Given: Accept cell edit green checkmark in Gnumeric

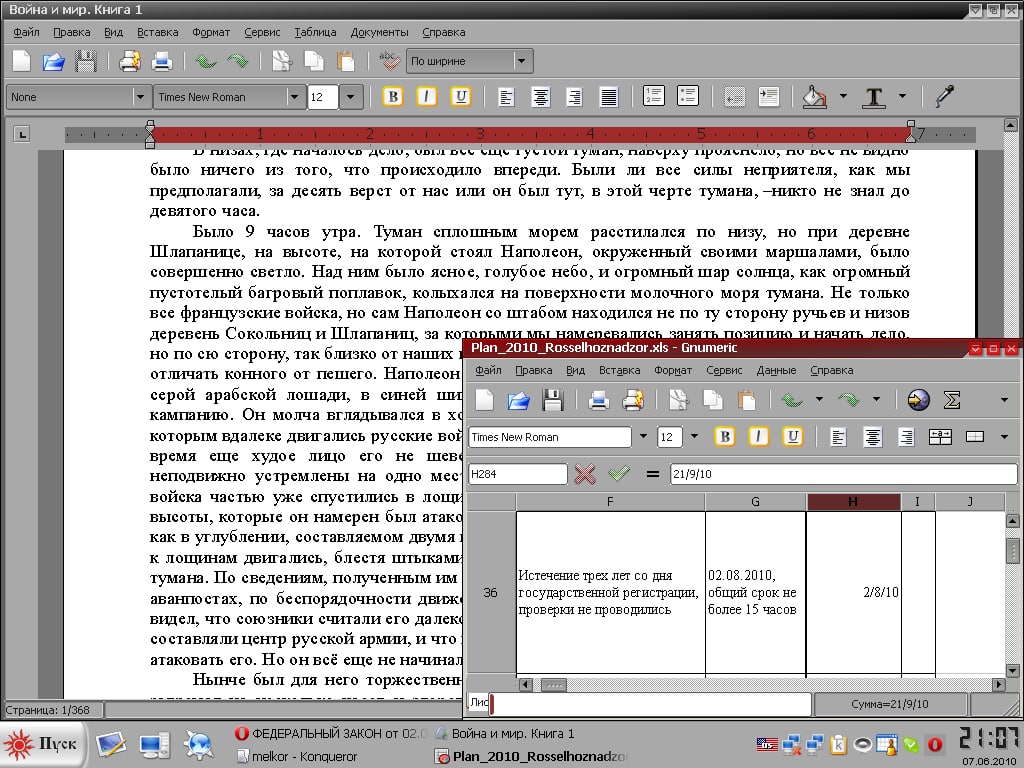Looking at the screenshot, I should pos(618,473).
